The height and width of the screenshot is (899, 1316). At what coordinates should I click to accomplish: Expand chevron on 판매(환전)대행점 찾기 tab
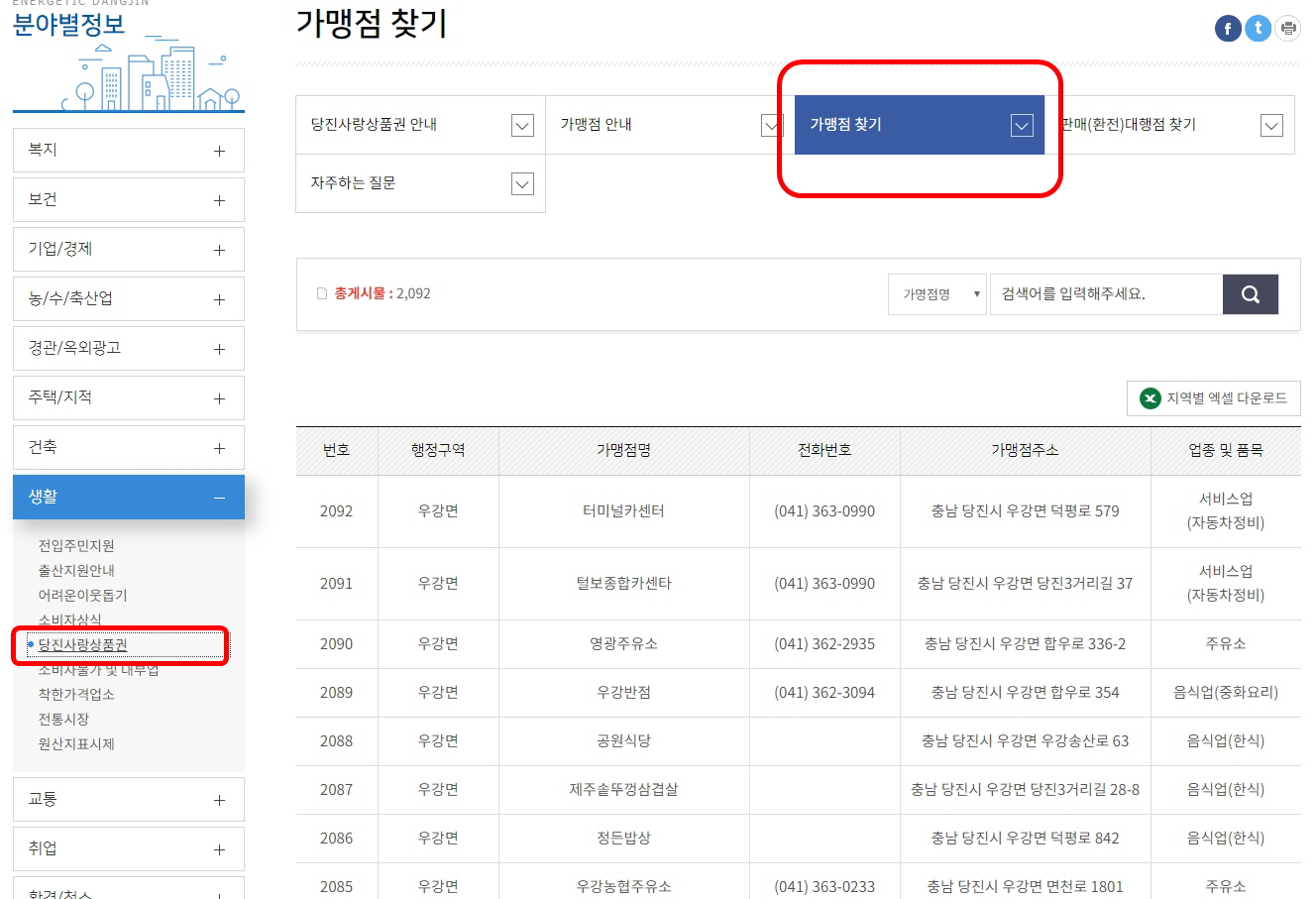tap(1271, 125)
